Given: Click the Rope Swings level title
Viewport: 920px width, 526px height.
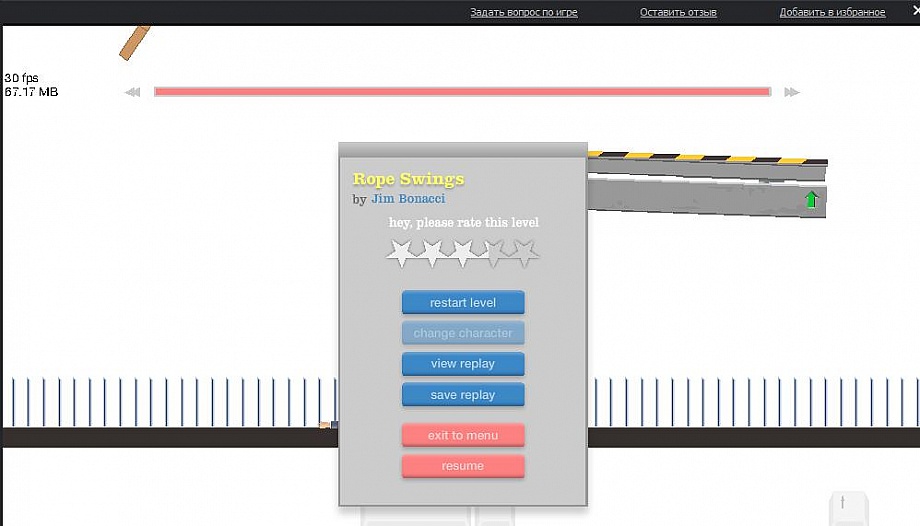Looking at the screenshot, I should [408, 178].
